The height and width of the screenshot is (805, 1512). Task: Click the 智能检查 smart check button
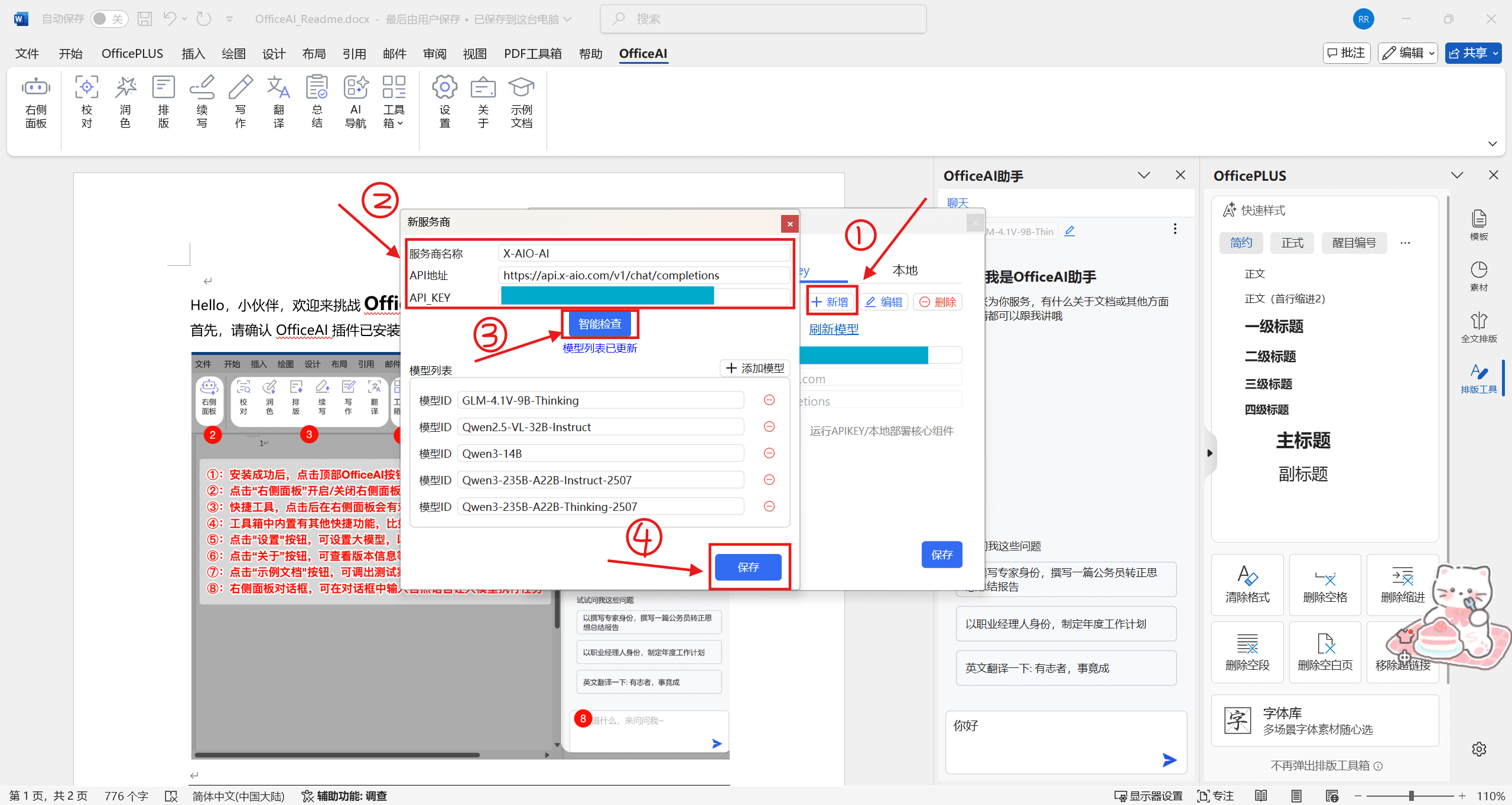tap(599, 324)
